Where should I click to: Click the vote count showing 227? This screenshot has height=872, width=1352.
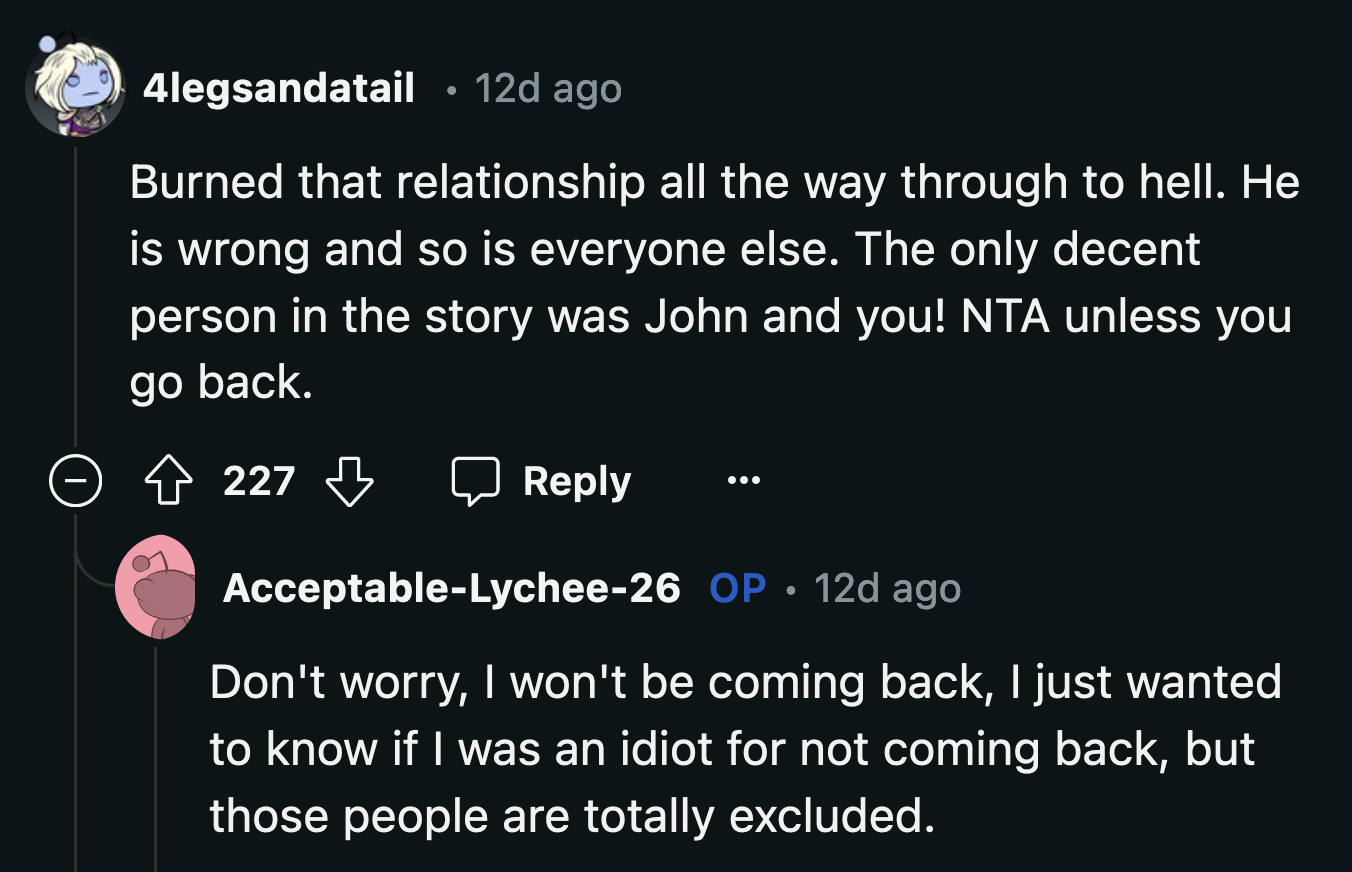[259, 480]
